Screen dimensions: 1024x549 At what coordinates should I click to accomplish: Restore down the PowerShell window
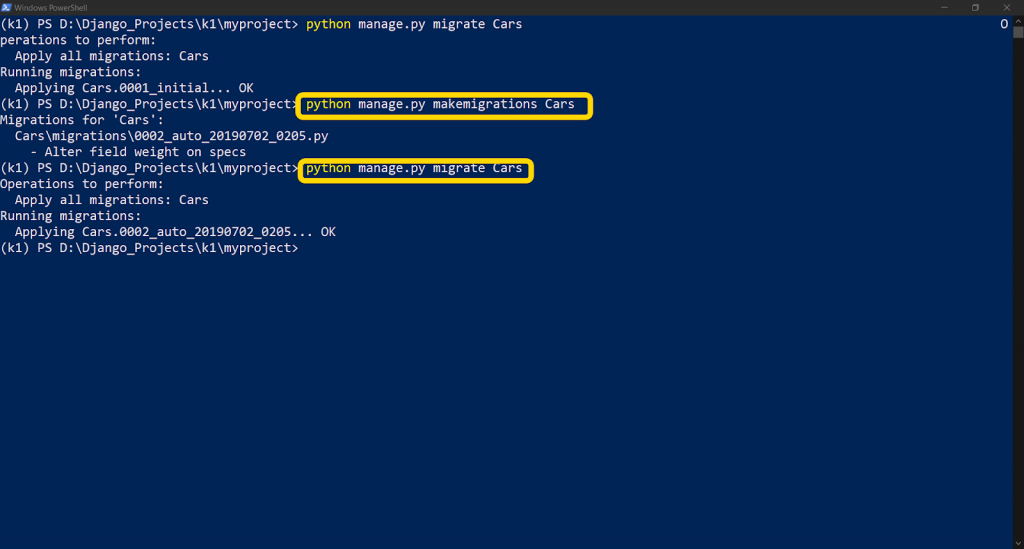[975, 7]
